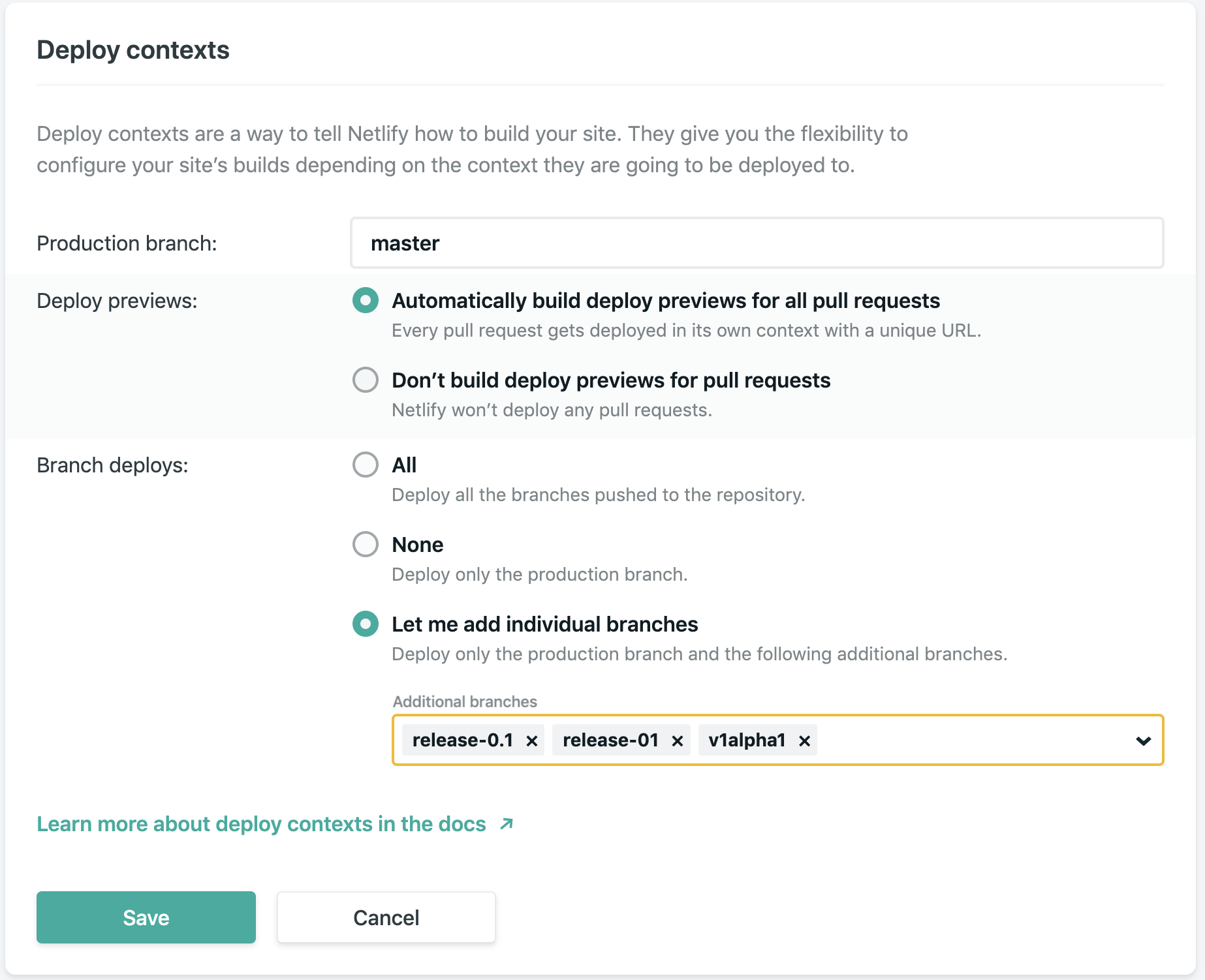Click the "master" text in production branch
Image resolution: width=1205 pixels, height=980 pixels.
click(x=405, y=243)
